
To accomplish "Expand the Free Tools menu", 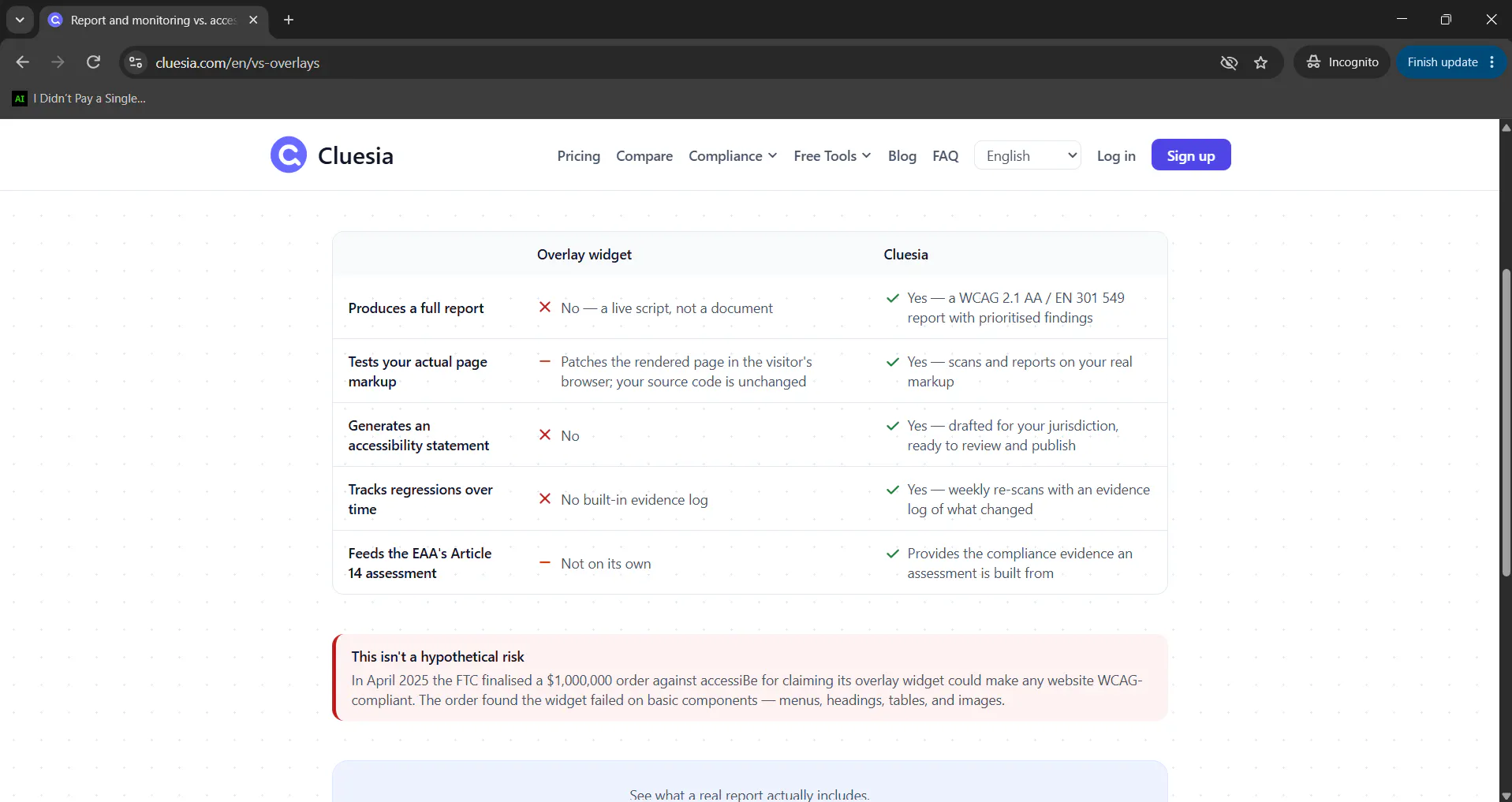I will coord(832,156).
